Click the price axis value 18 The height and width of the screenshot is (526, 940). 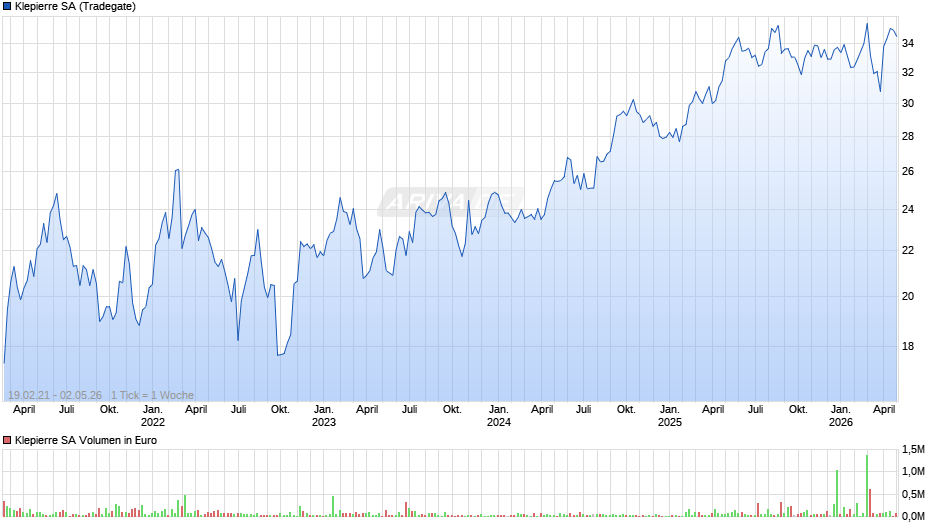(908, 346)
